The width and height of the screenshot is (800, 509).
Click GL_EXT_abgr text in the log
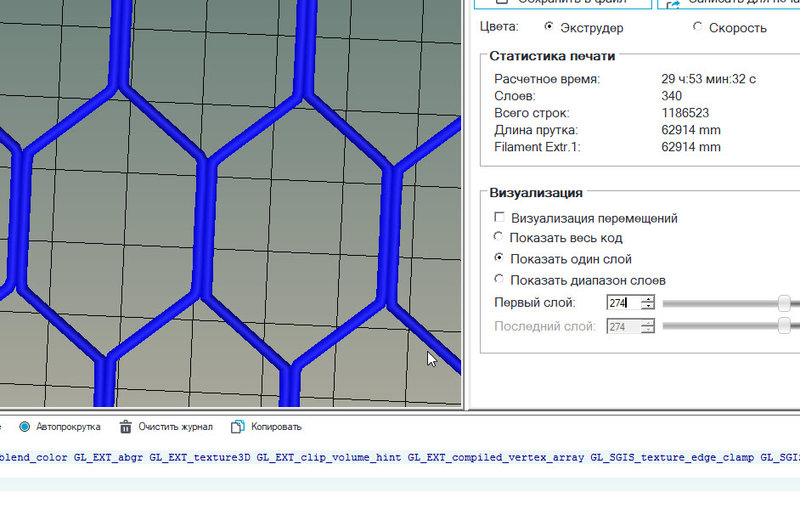tap(108, 457)
